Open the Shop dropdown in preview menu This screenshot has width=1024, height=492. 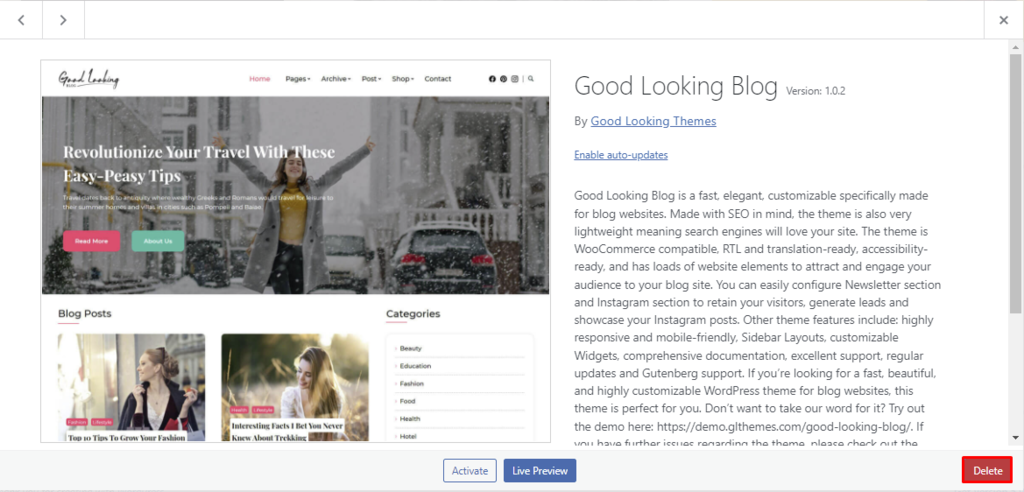[x=403, y=79]
